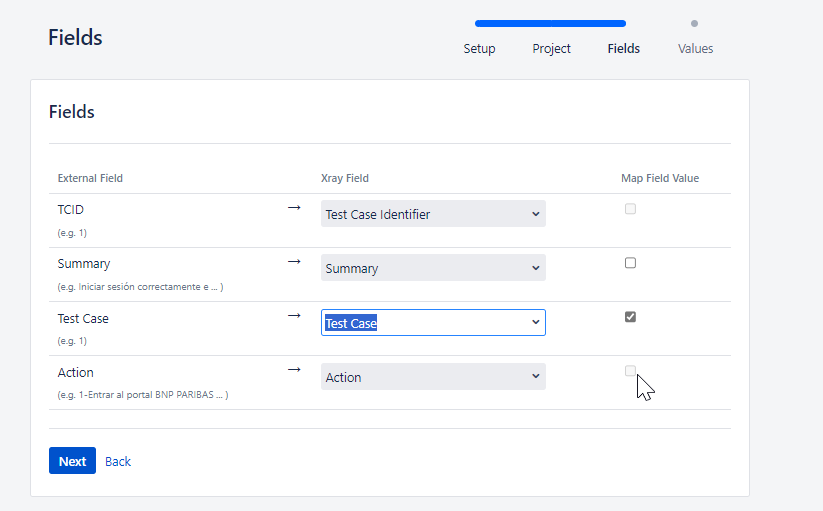Toggle Map Field Value checkbox for TCID
Viewport: 823px width, 511px height.
coord(630,209)
